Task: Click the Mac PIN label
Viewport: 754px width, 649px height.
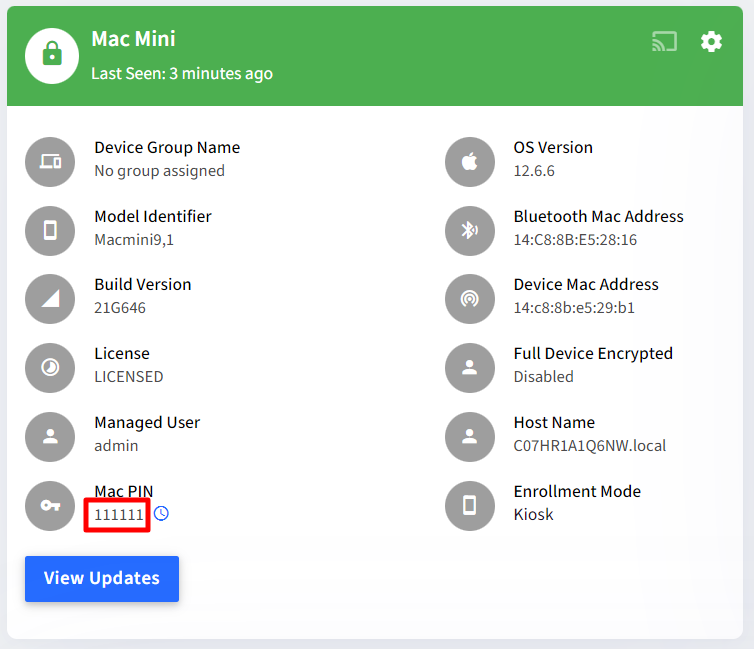Action: point(124,491)
